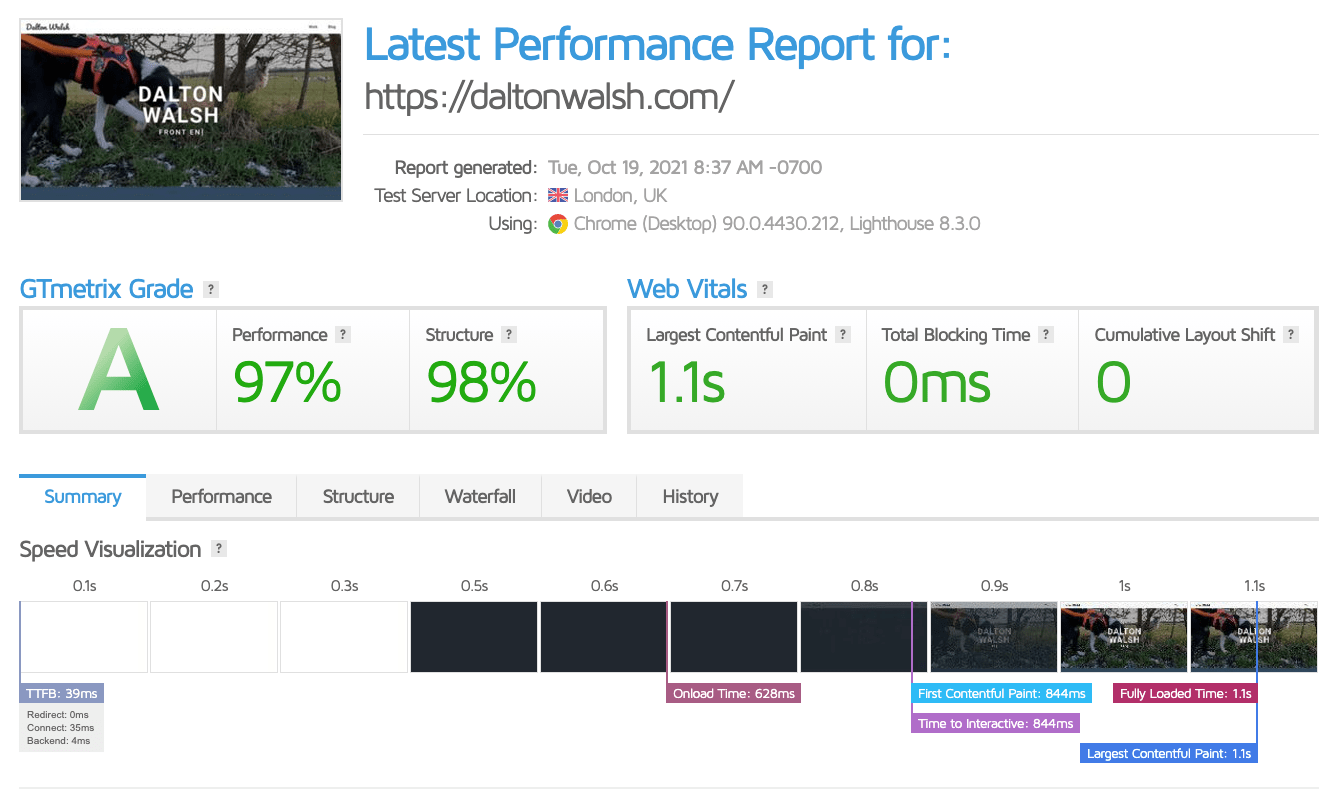Click the Backend: 4ms detail

pyautogui.click(x=59, y=741)
